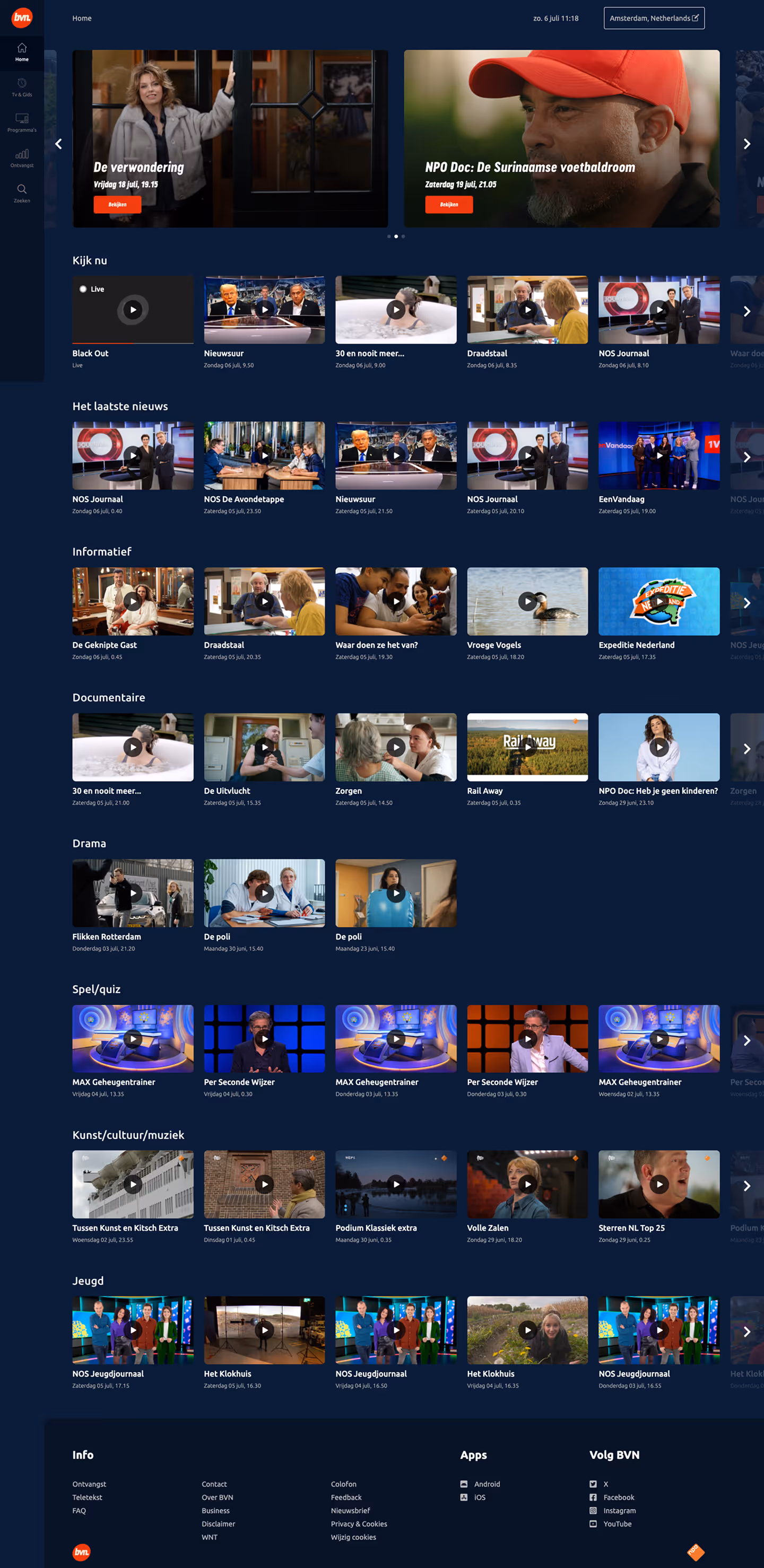Click the BVN logo in the footer

click(82, 1553)
